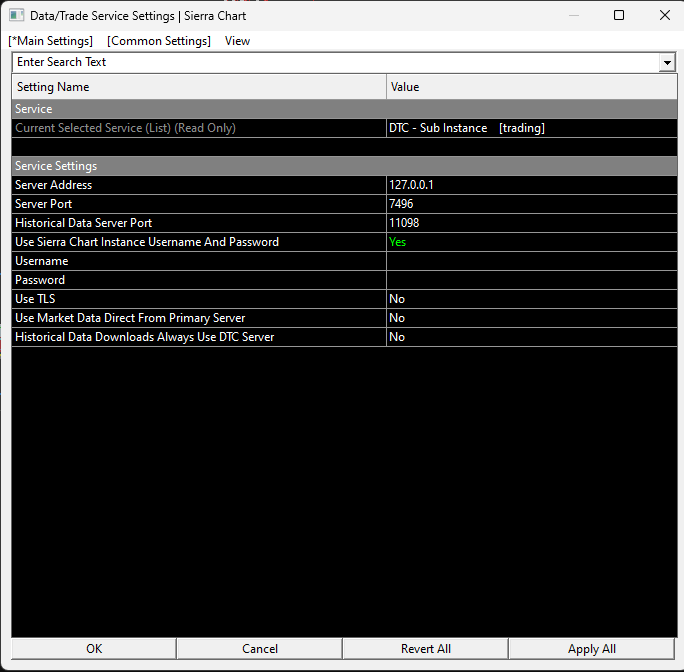Select the Current Selected Service (List) label
The height and width of the screenshot is (672, 684).
pos(125,128)
